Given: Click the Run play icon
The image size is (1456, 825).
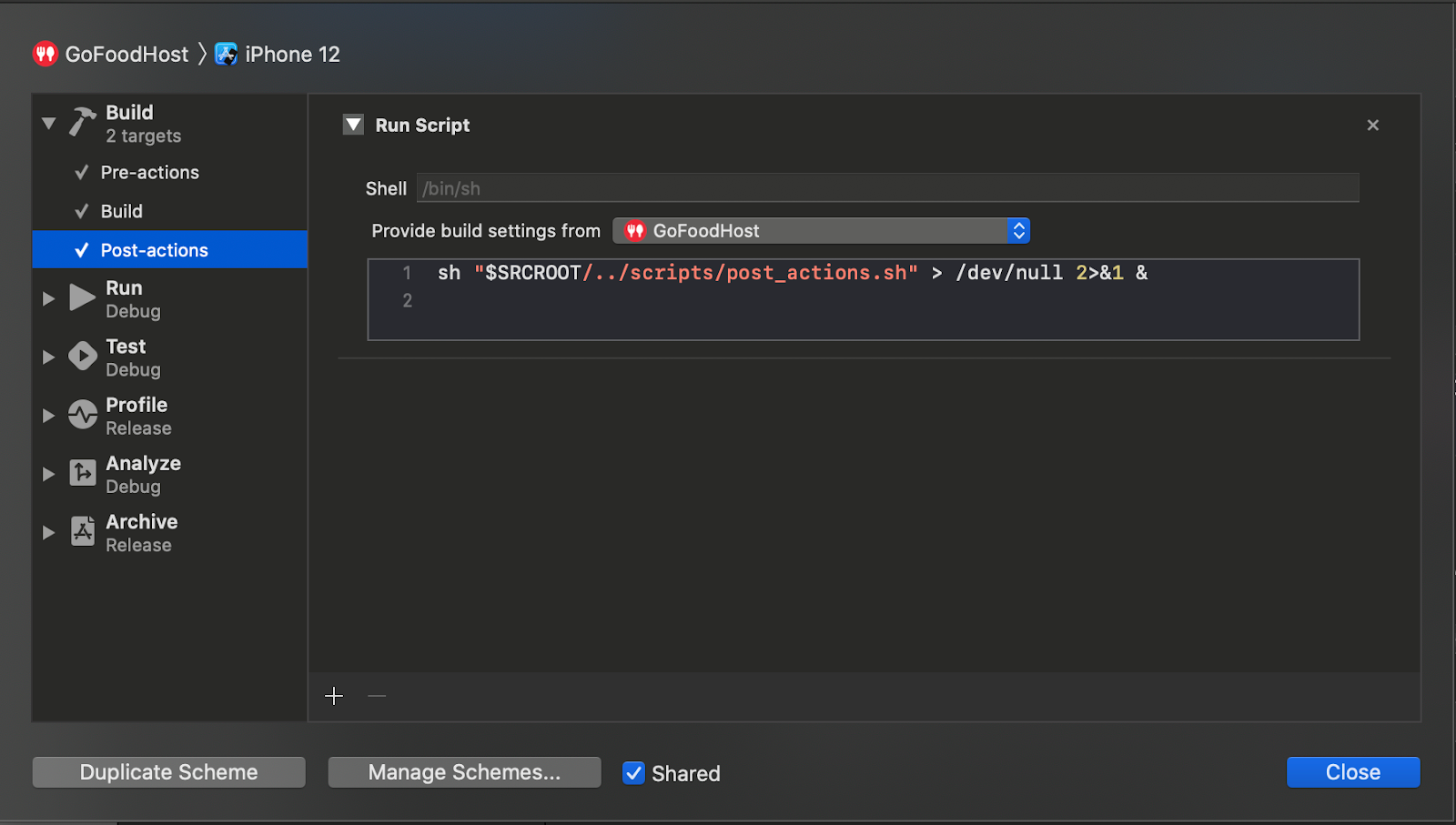Looking at the screenshot, I should click(83, 298).
